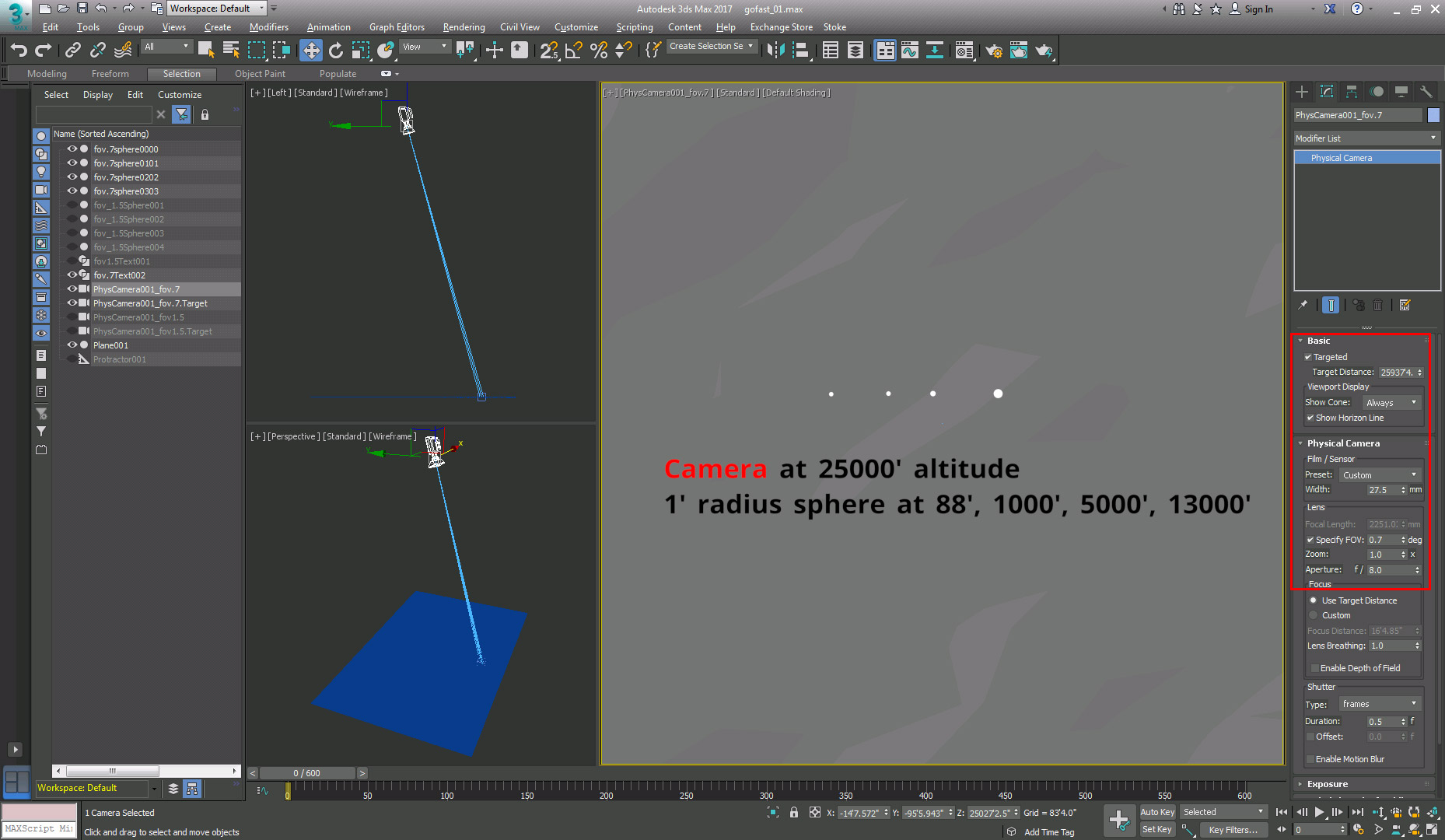This screenshot has height=840, width=1445.
Task: Hide the fov.7sphere0000 object
Action: click(x=72, y=149)
